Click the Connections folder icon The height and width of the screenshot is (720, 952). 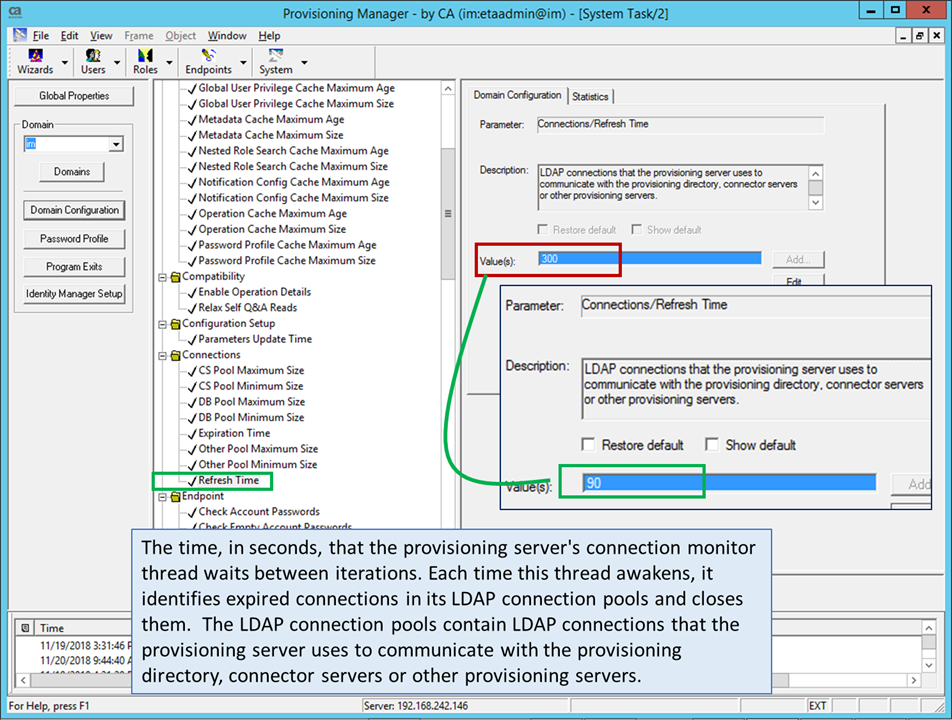175,355
